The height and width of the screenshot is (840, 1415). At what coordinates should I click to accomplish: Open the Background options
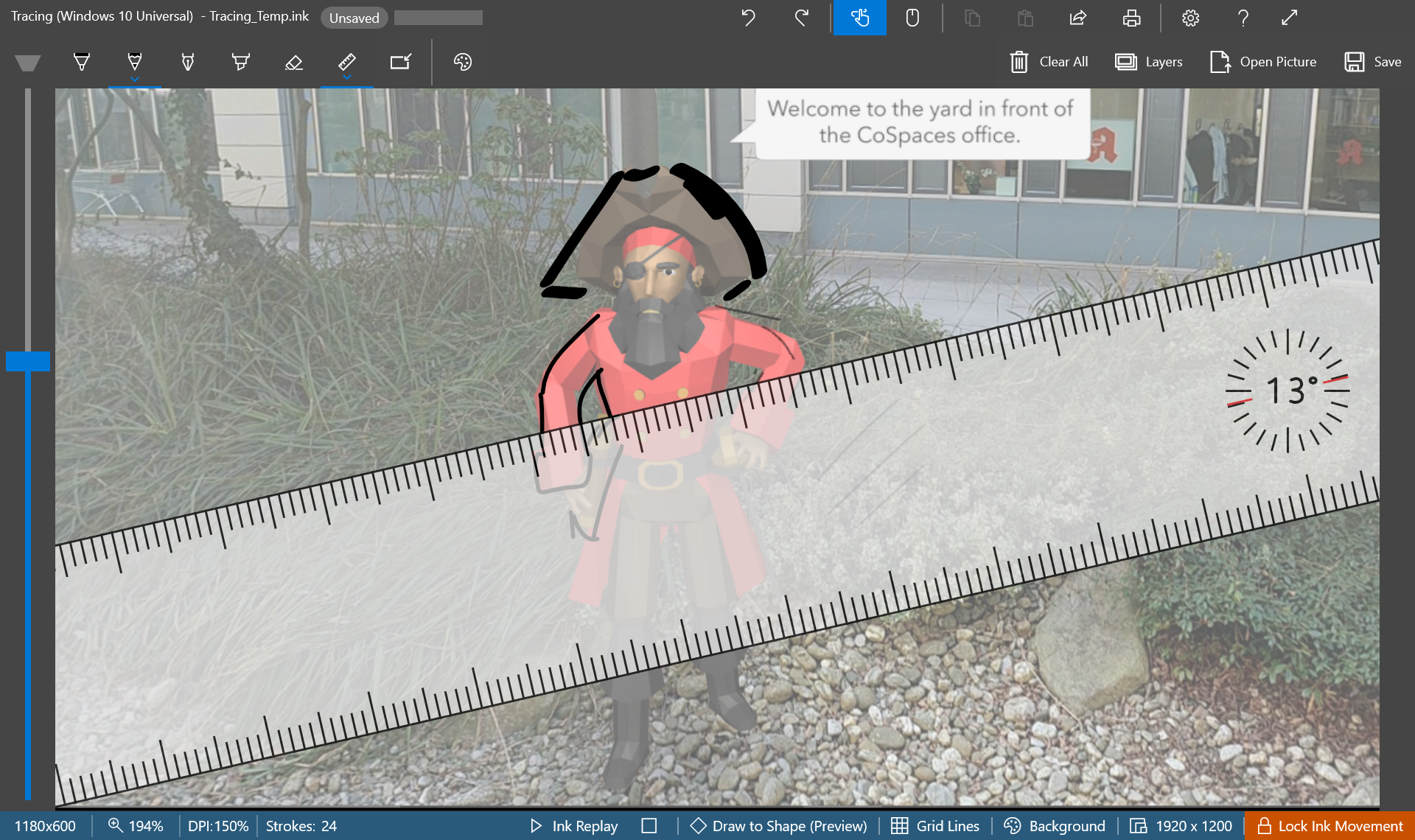1055,826
